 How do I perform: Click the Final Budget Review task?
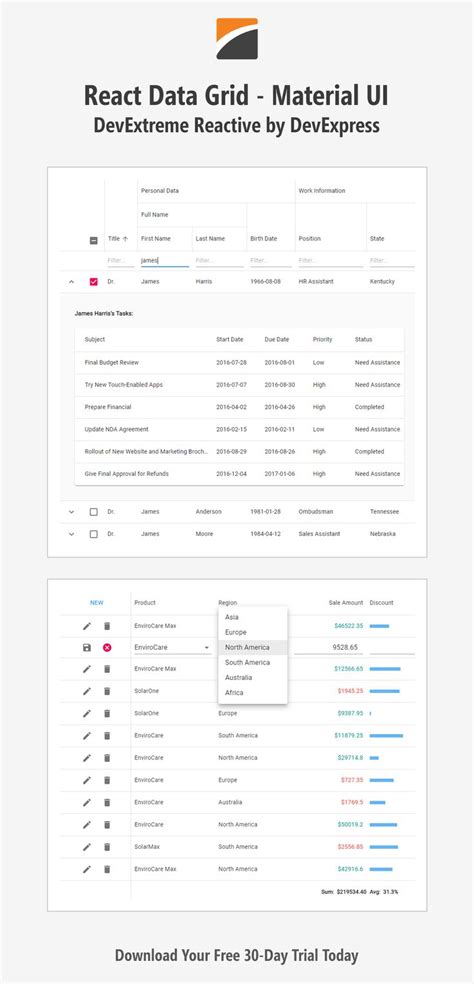(112, 363)
